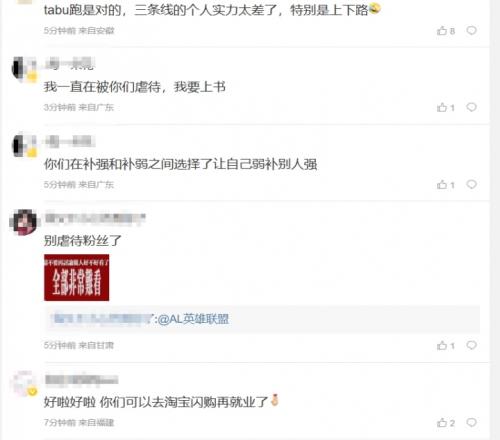
Task: Reply to the 别虐待粉丝了 comment
Action: click(x=471, y=345)
